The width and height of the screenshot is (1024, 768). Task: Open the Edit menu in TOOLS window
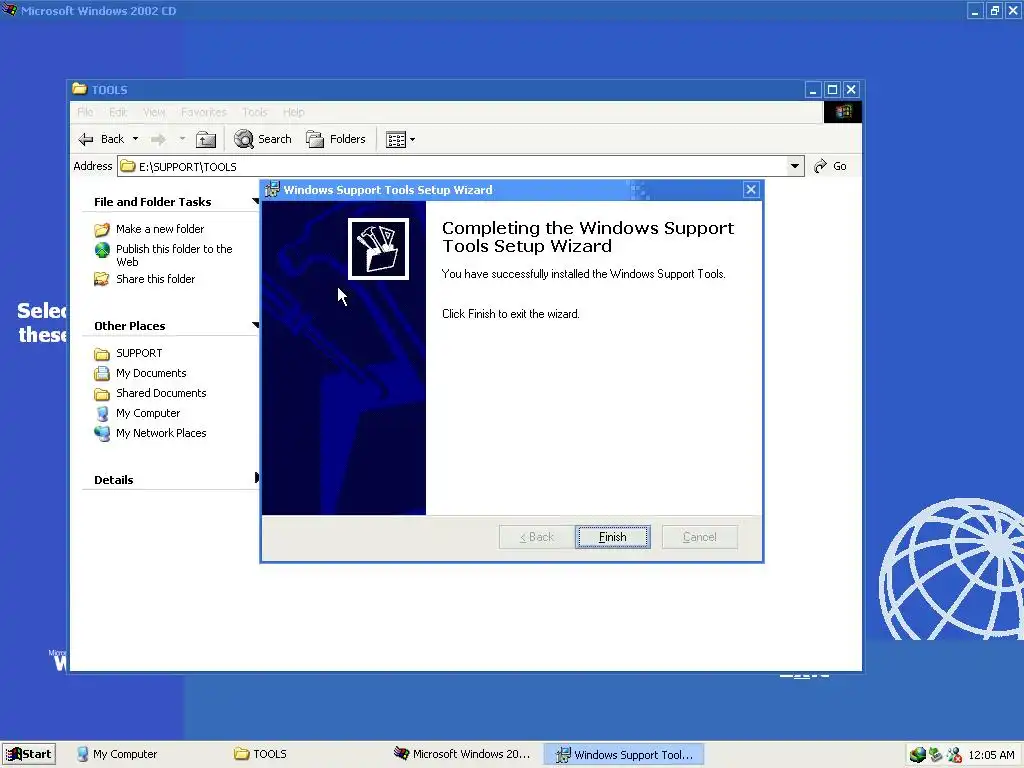pos(118,112)
